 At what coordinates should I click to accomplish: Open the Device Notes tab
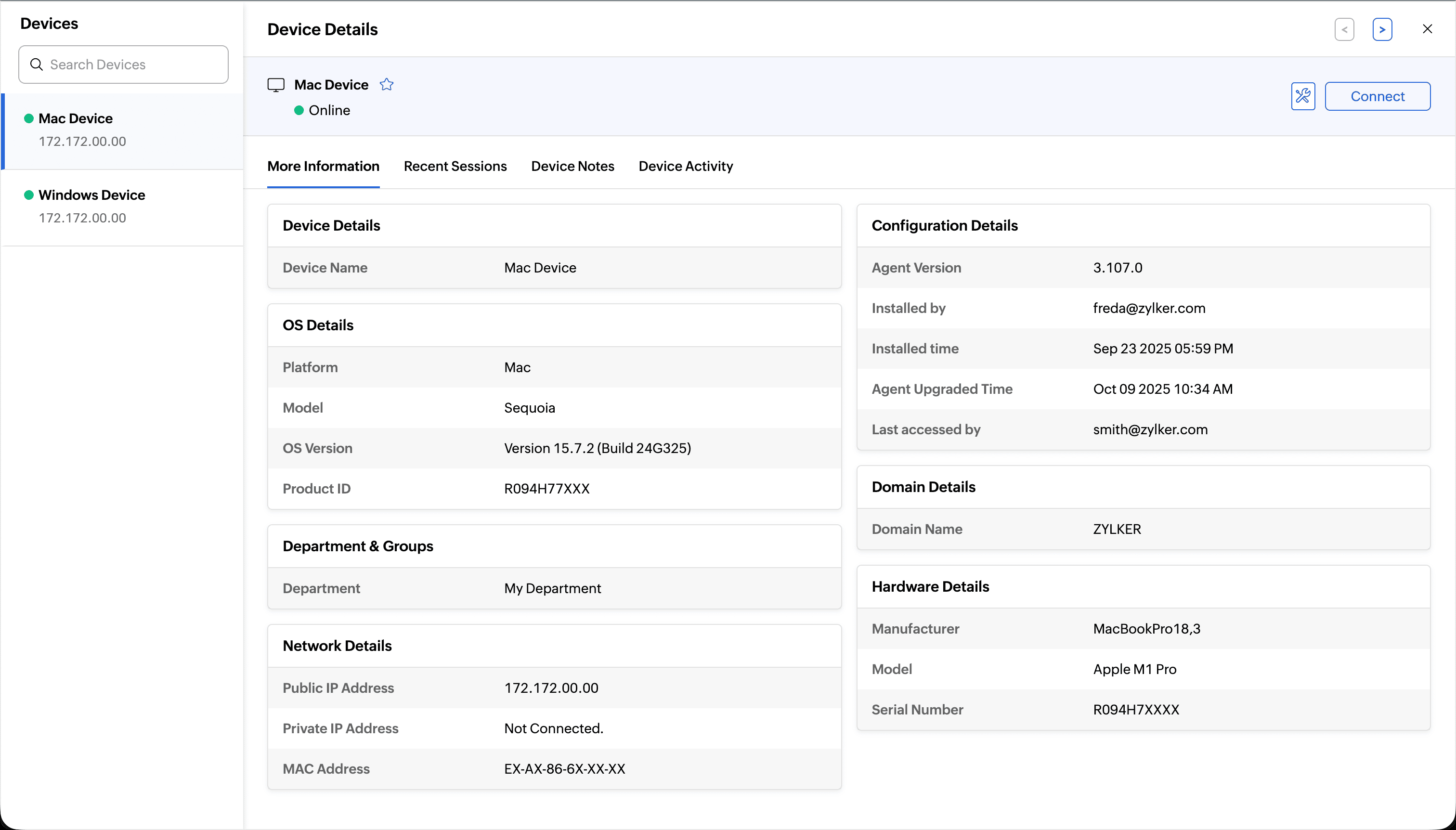pyautogui.click(x=572, y=166)
